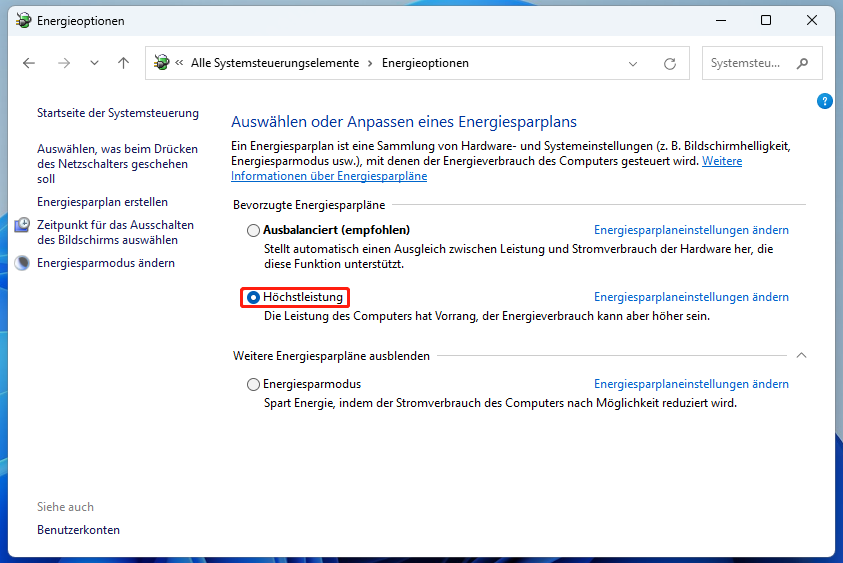Select the Energiesparmodus power plan

pyautogui.click(x=253, y=384)
